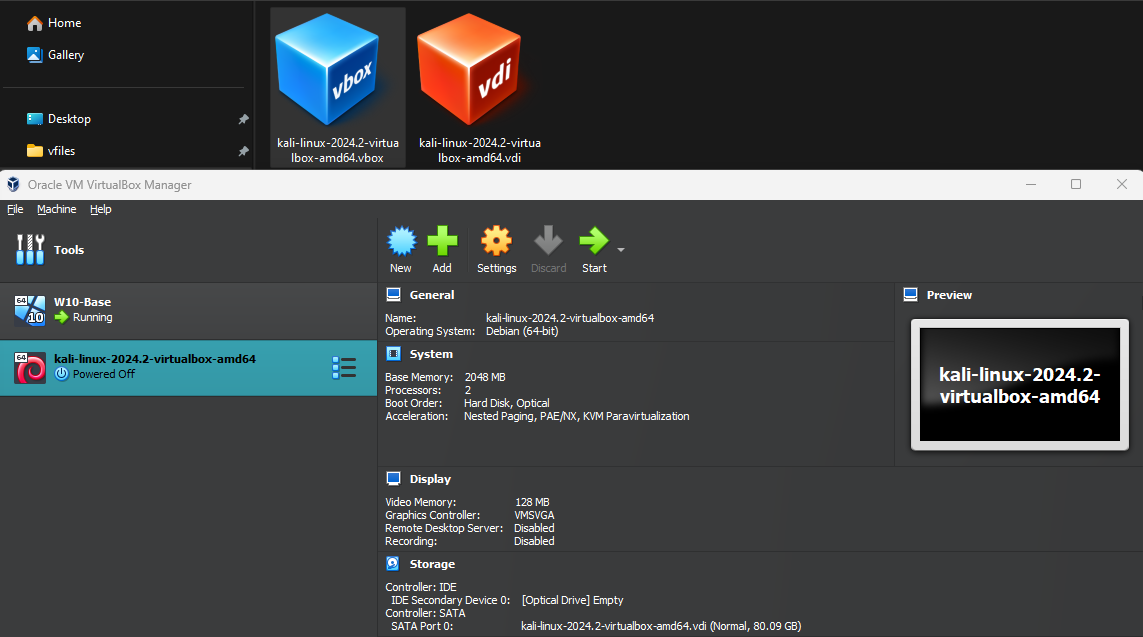Click the vfiles folder icon in Explorer
This screenshot has height=637, width=1143.
[x=34, y=151]
